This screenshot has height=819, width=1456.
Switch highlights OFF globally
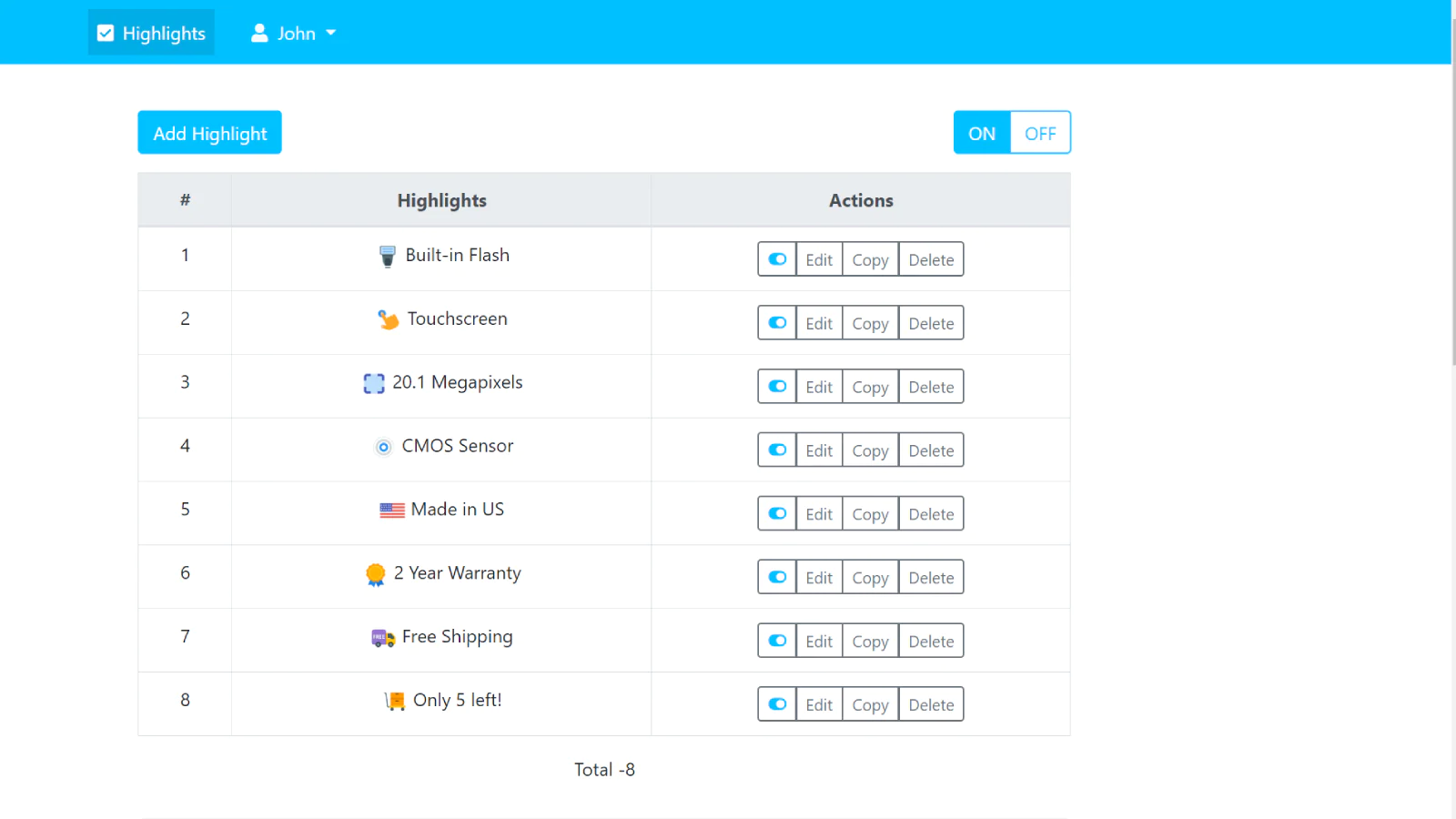coord(1040,133)
